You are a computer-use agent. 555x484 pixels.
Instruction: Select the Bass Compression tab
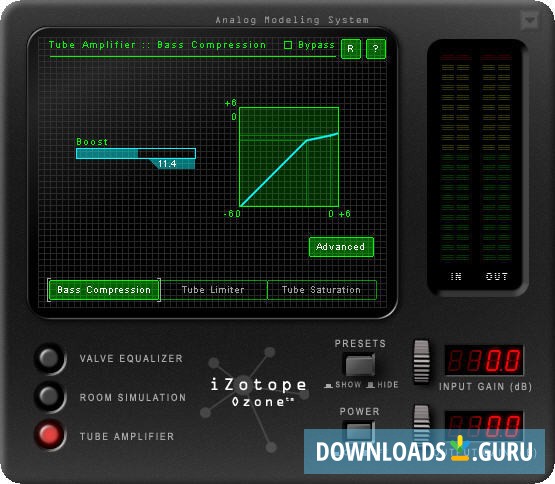click(x=104, y=290)
